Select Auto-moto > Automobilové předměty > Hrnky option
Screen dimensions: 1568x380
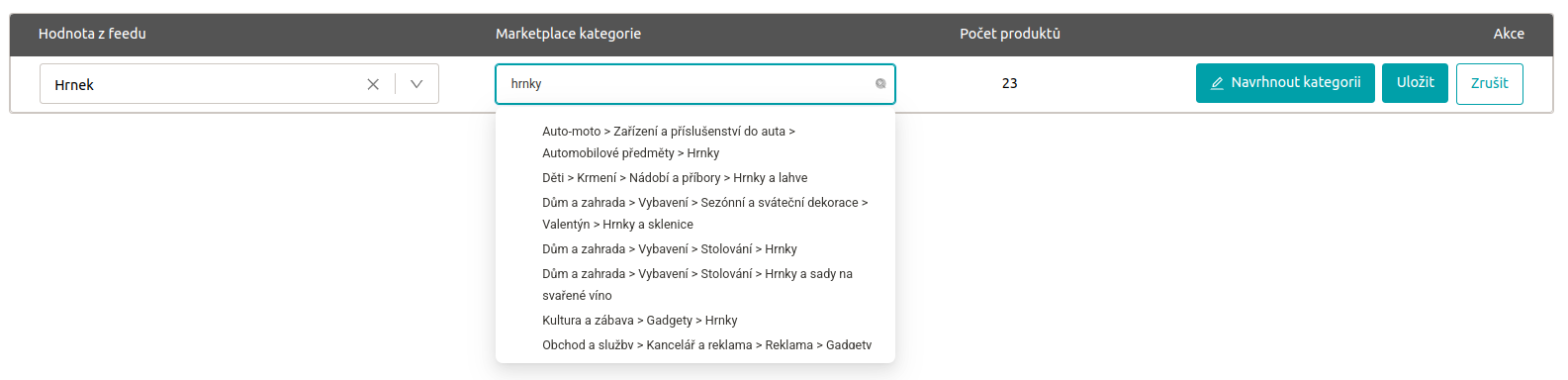click(x=695, y=142)
